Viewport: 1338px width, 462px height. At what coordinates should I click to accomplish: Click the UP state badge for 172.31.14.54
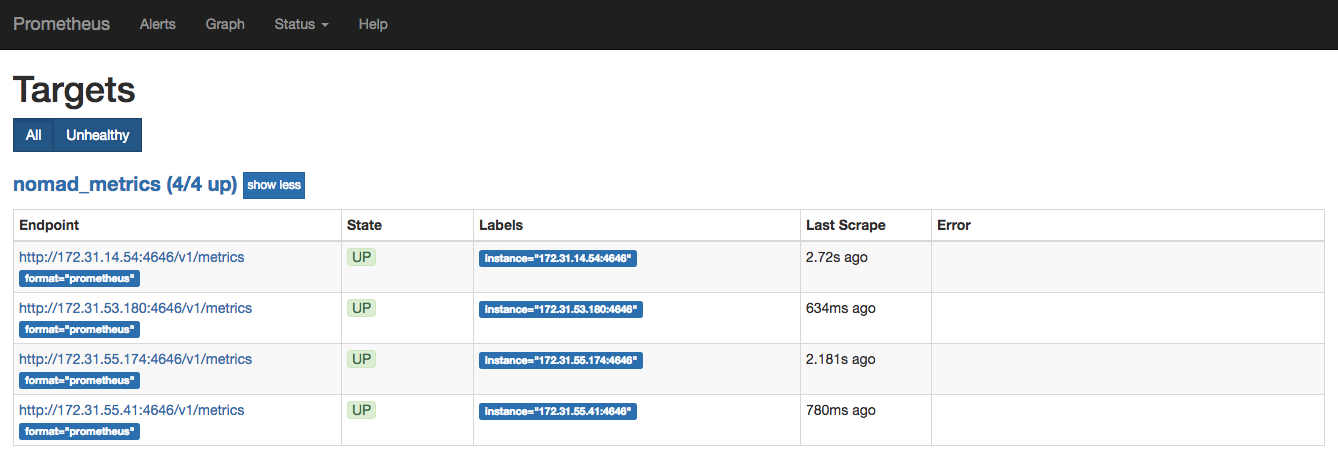coord(362,257)
